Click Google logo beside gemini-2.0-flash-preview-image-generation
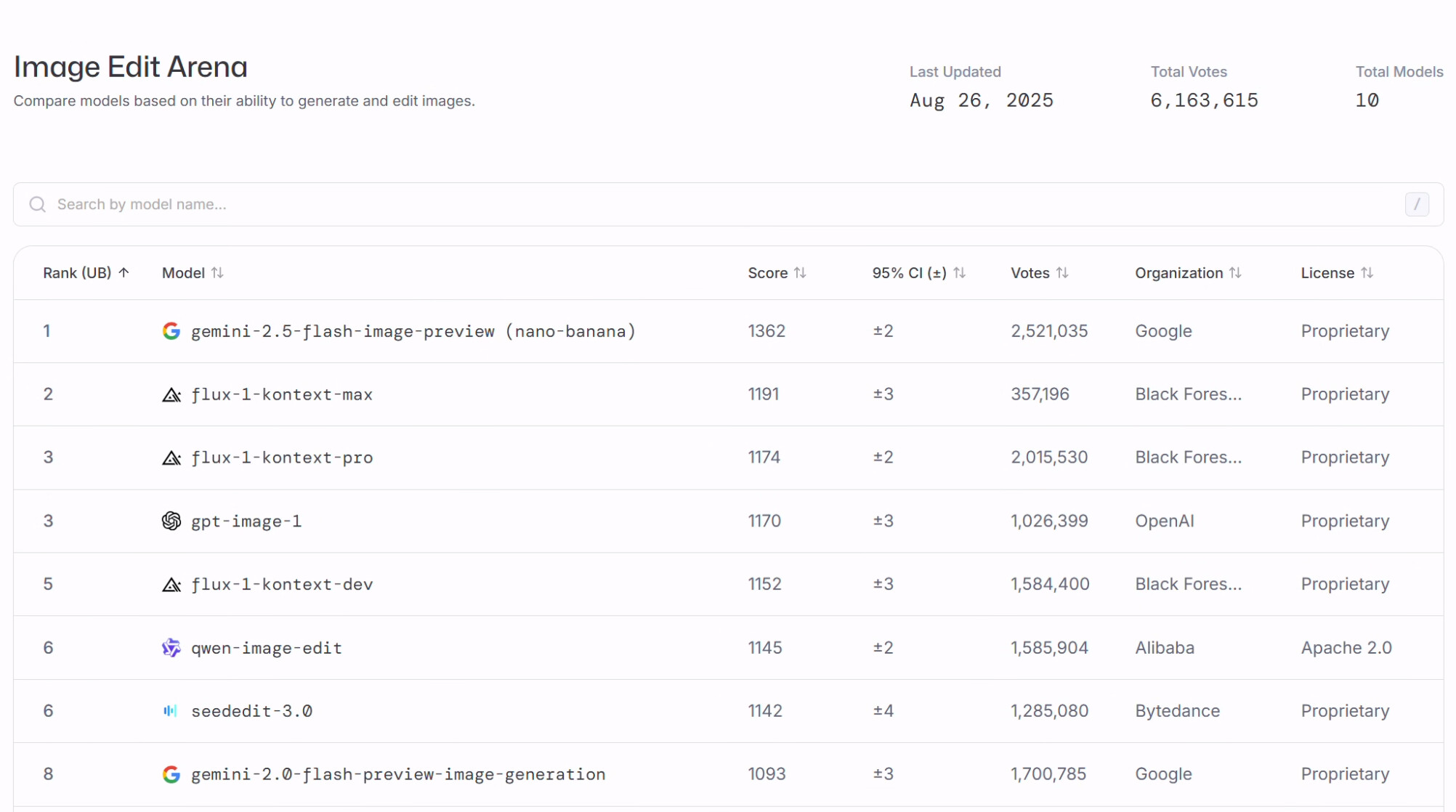The image size is (1456, 812). click(171, 774)
